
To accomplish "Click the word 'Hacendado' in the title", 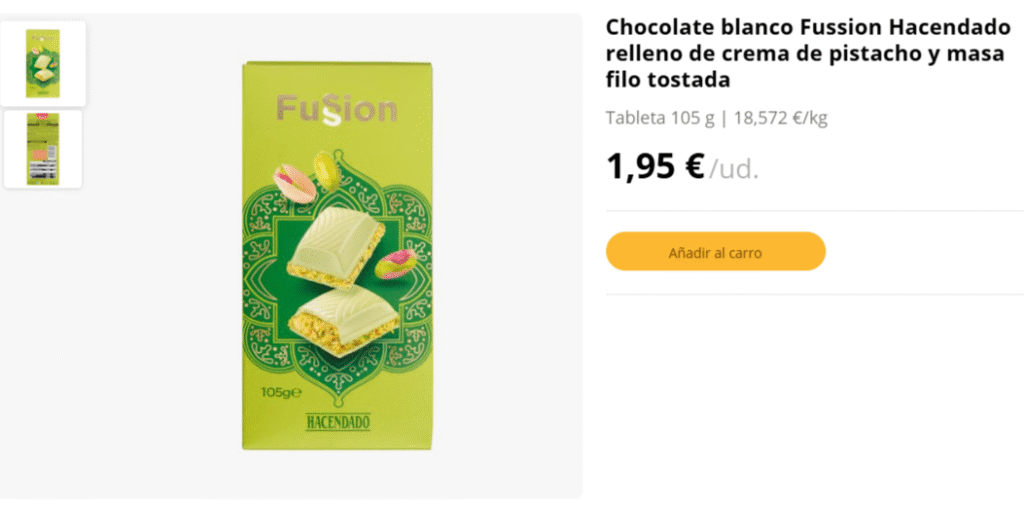I will pos(946,27).
